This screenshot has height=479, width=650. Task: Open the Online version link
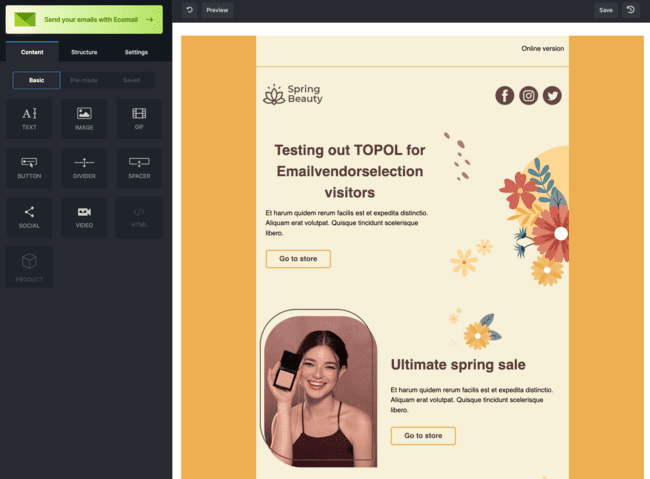click(542, 49)
